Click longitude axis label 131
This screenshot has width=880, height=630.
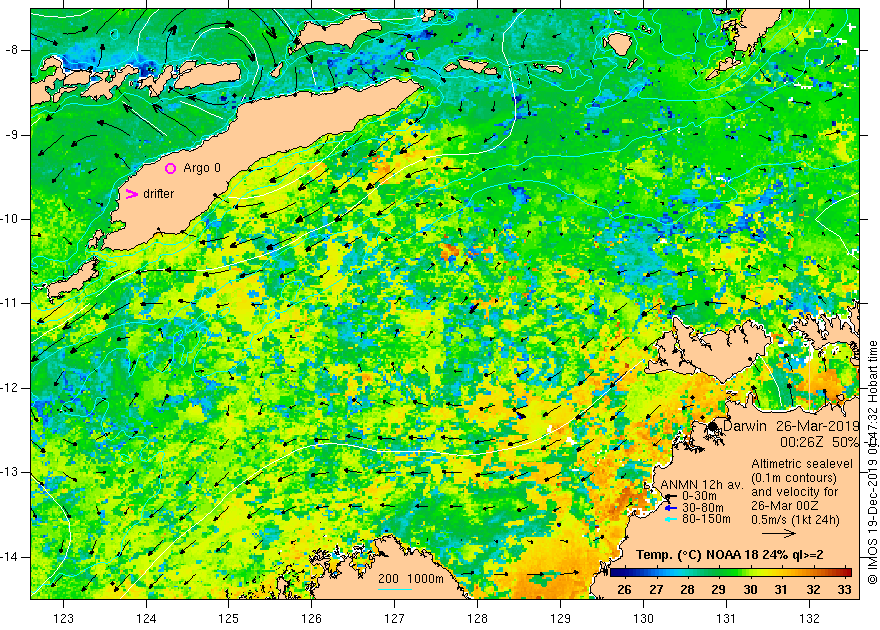click(726, 618)
